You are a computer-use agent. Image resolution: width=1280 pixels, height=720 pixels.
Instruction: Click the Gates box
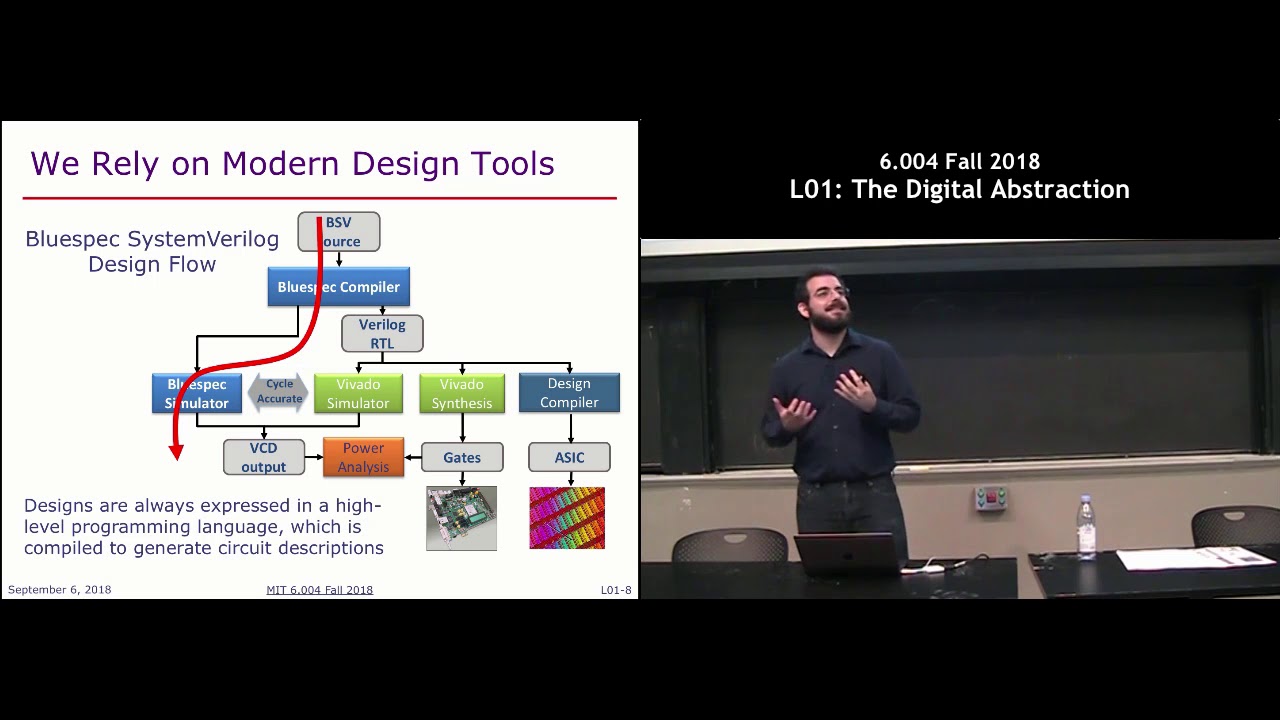(x=462, y=458)
